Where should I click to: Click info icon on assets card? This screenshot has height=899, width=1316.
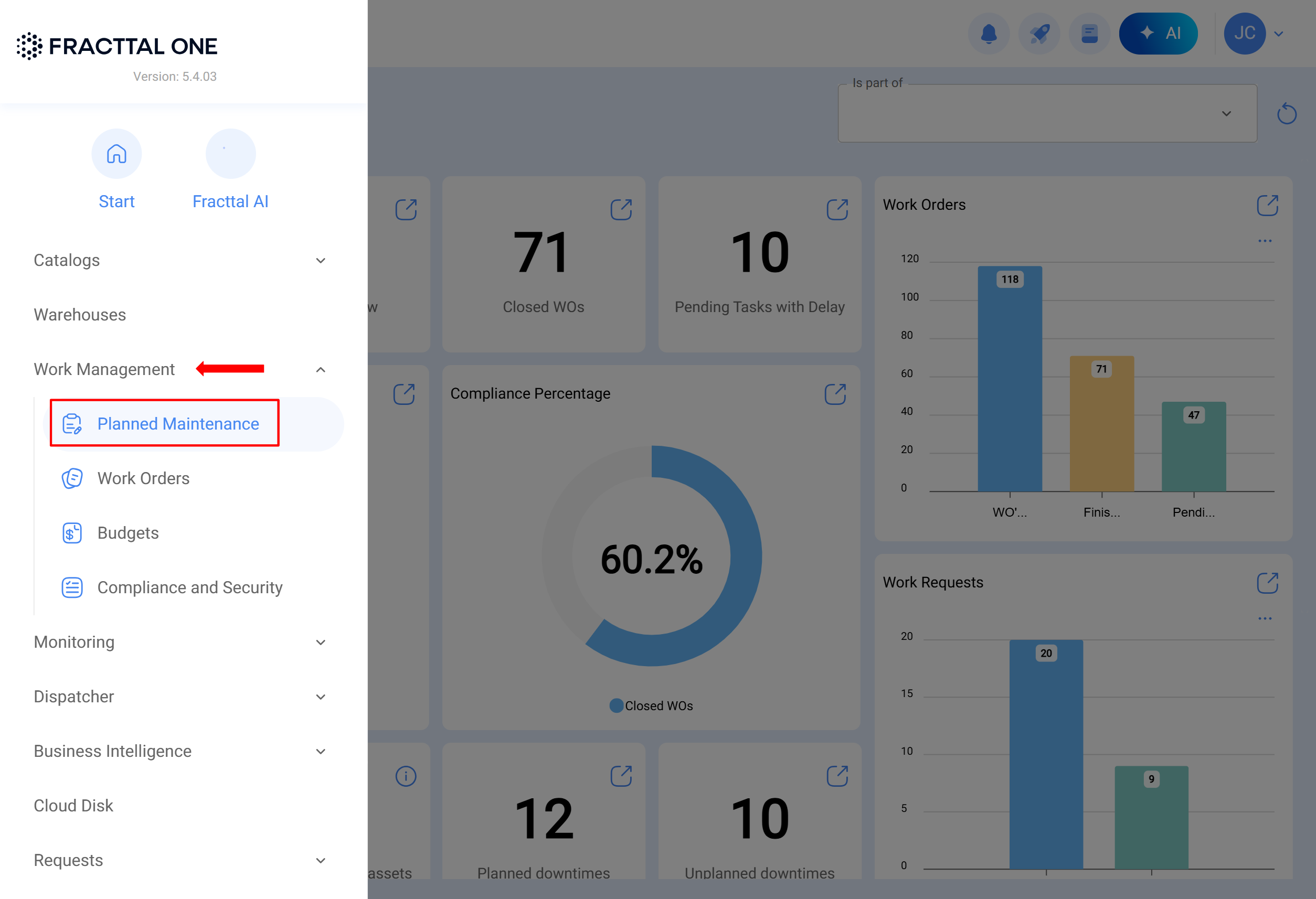pos(406,776)
